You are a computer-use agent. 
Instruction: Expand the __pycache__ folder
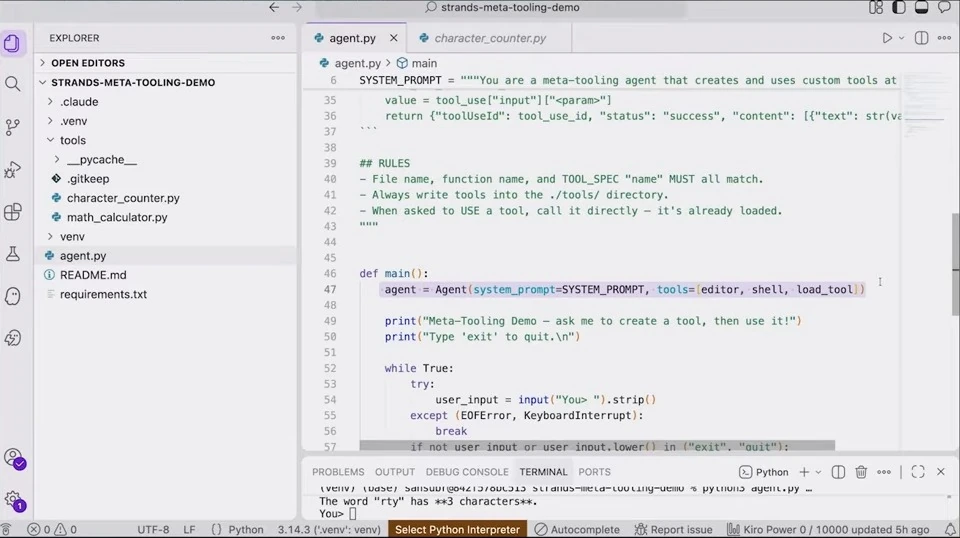102,160
